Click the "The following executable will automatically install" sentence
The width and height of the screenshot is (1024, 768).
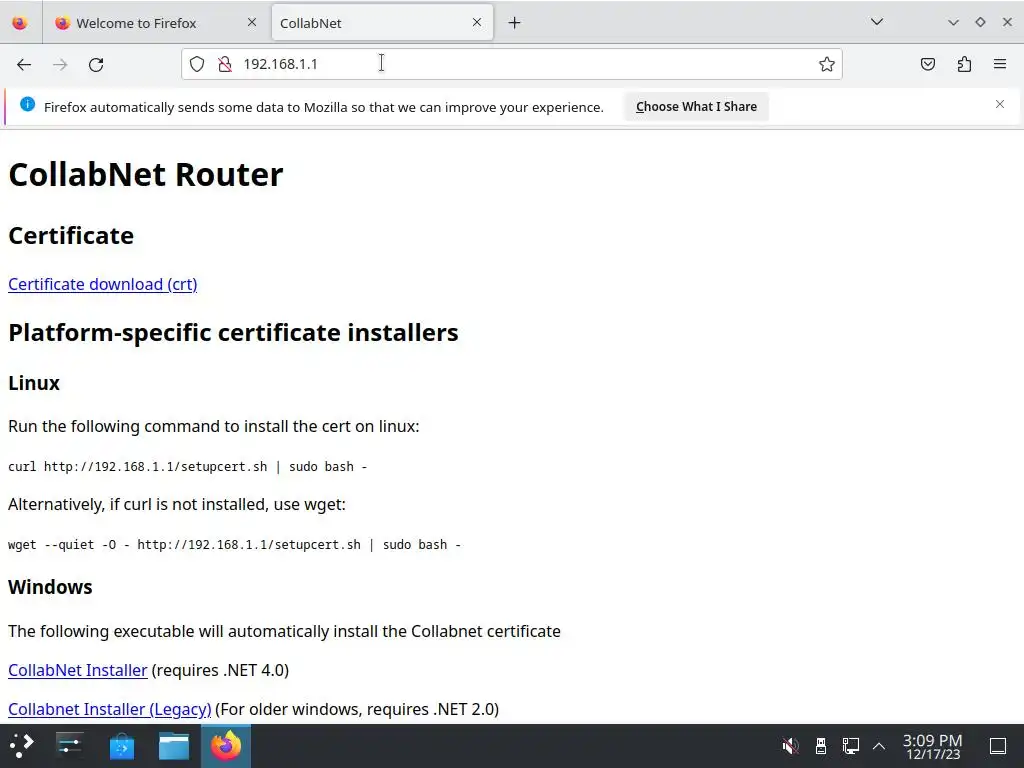point(284,632)
